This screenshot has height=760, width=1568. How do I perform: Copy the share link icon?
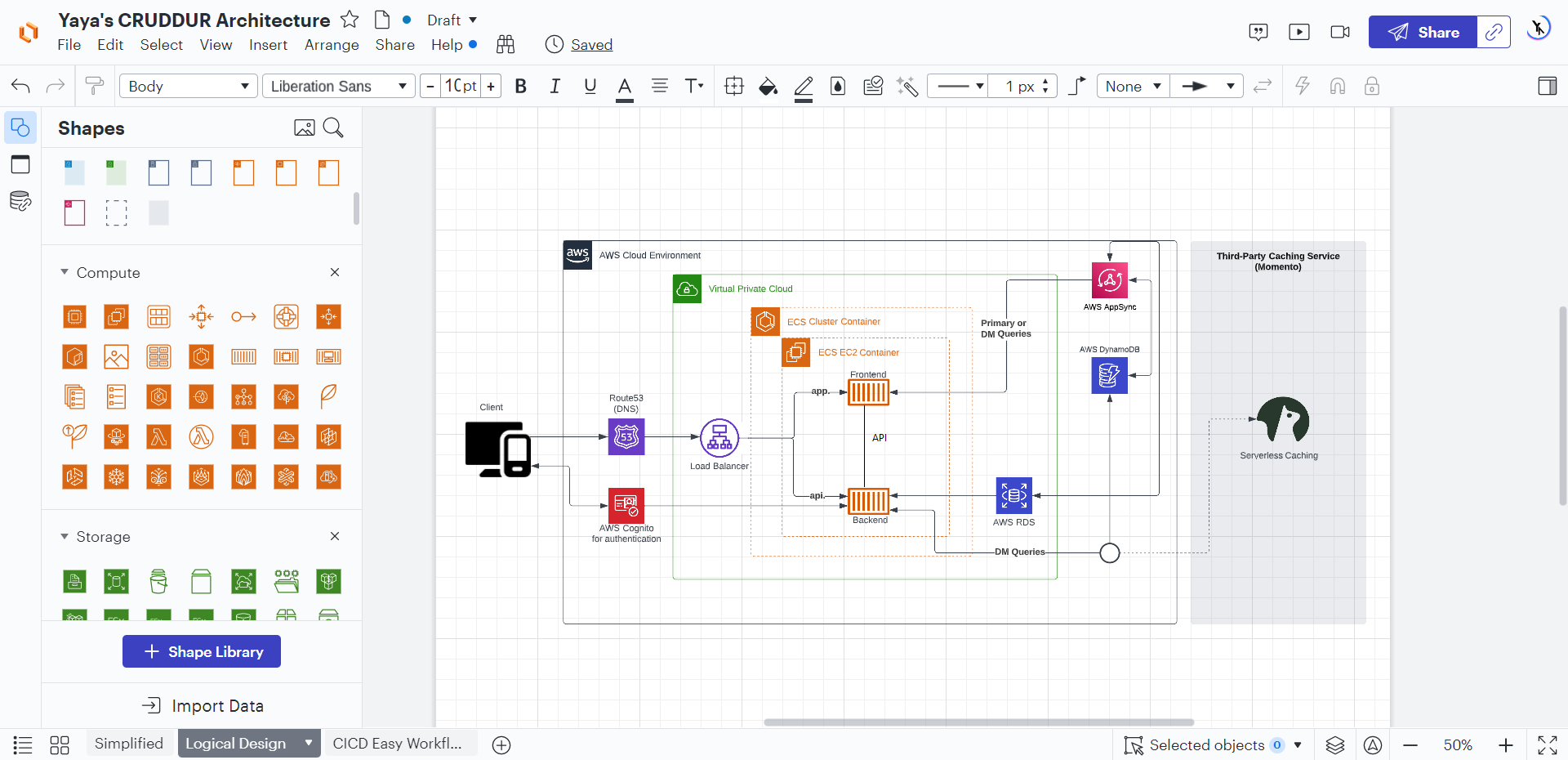[1494, 32]
